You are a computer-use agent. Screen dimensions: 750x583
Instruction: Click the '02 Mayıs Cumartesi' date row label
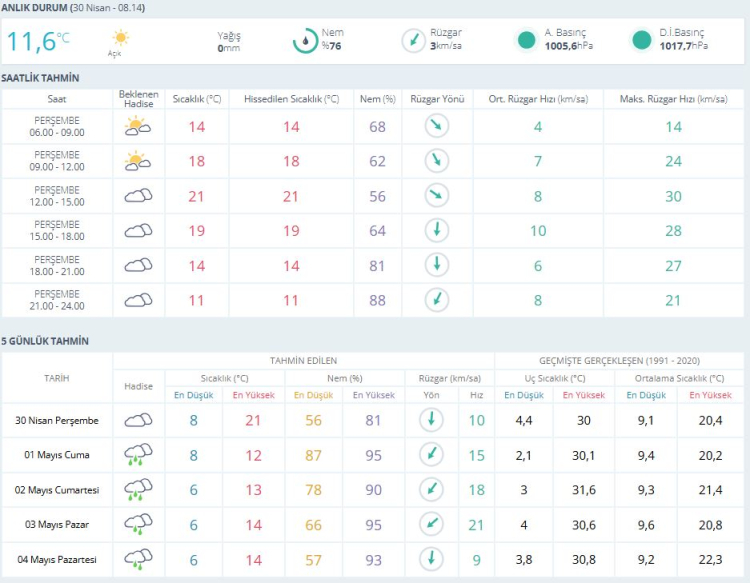[x=57, y=489]
